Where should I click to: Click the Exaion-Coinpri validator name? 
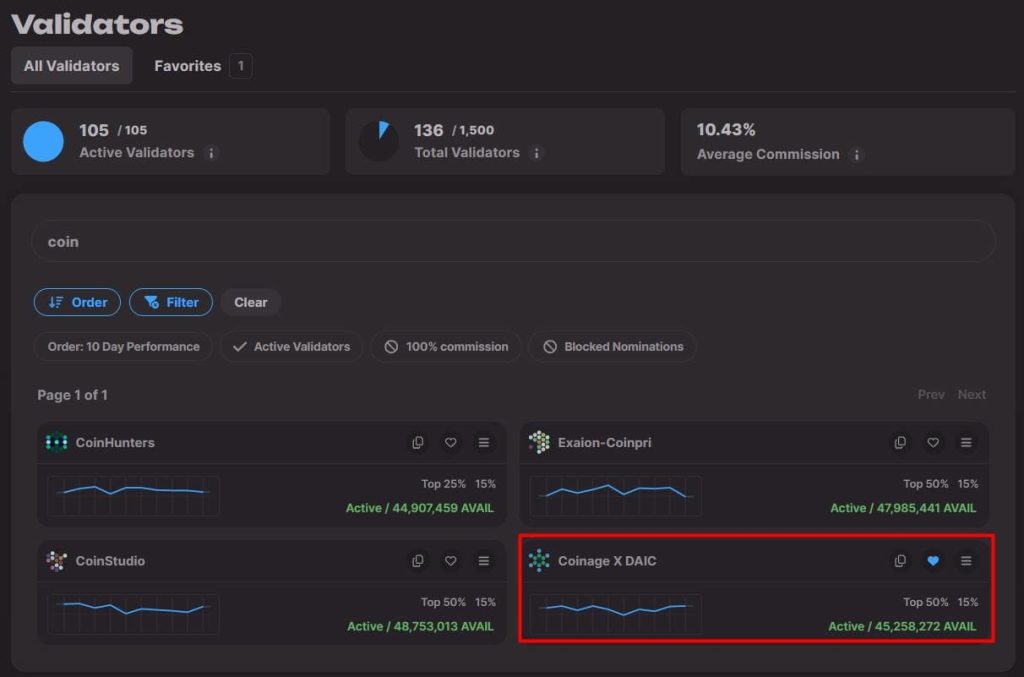click(x=604, y=443)
